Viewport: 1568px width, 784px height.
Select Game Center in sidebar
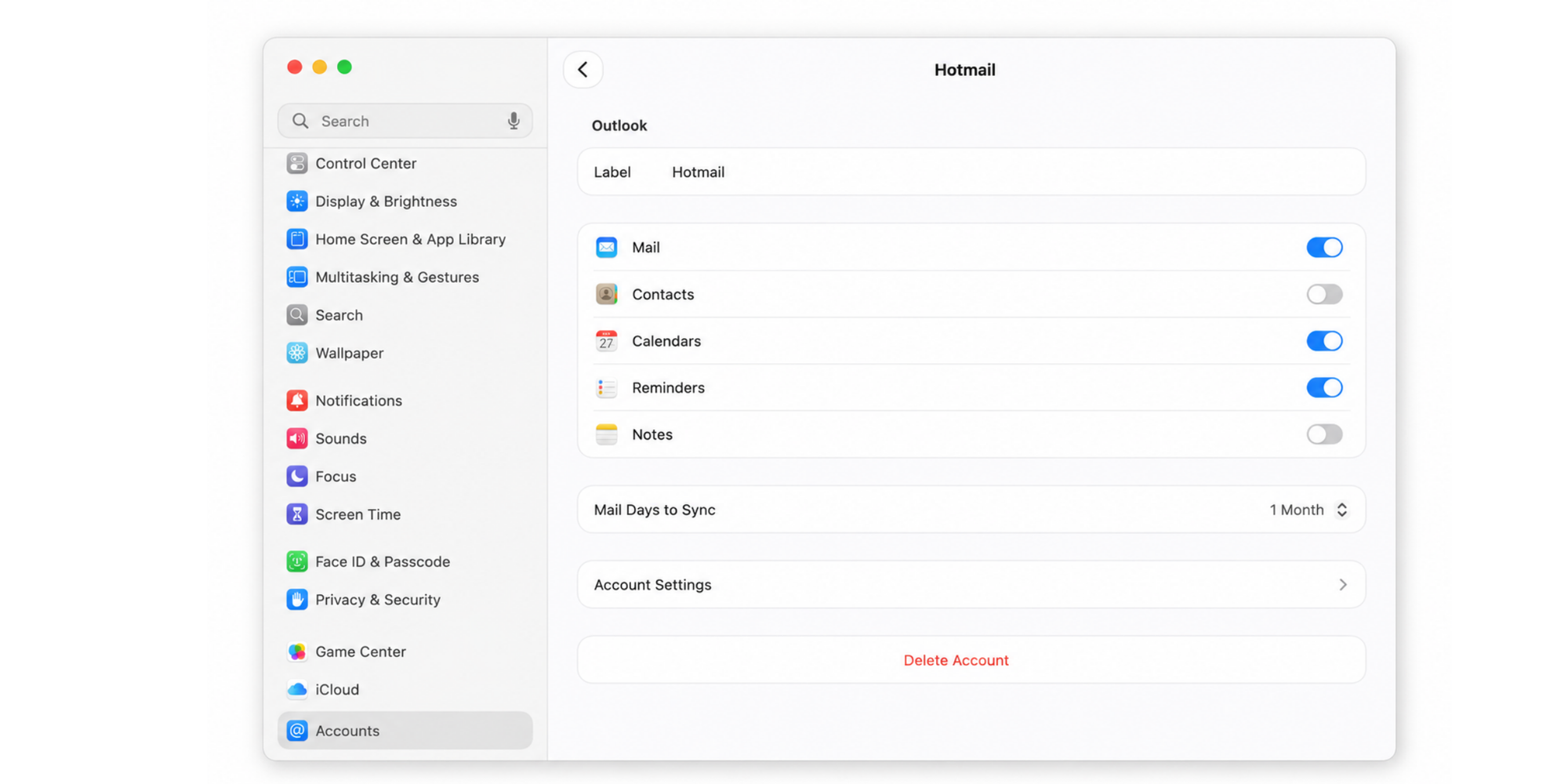405,652
